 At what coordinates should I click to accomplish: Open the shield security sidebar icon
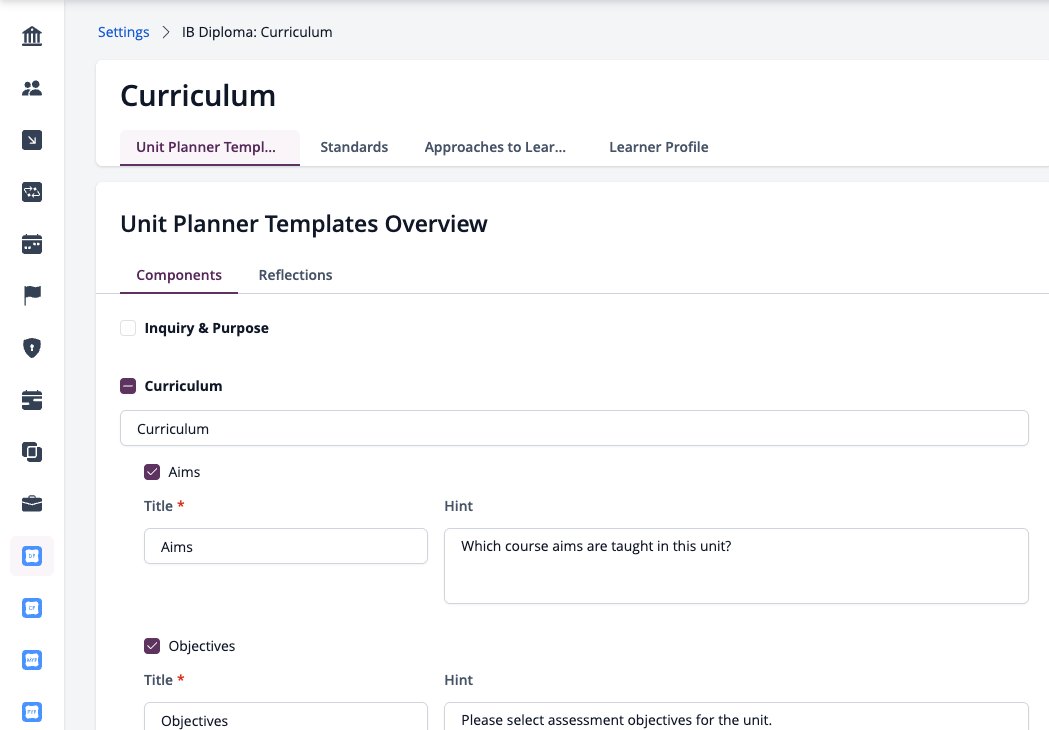(31, 348)
